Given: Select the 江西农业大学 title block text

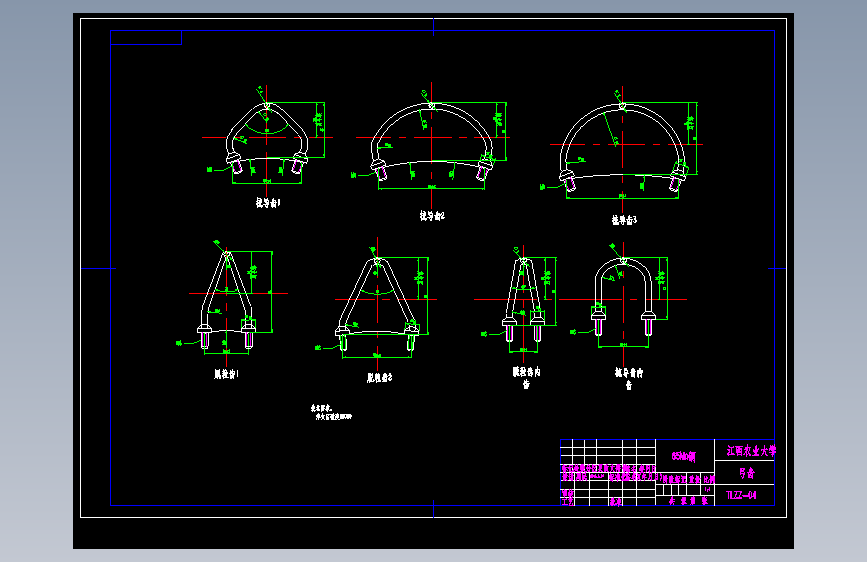Looking at the screenshot, I should [751, 451].
